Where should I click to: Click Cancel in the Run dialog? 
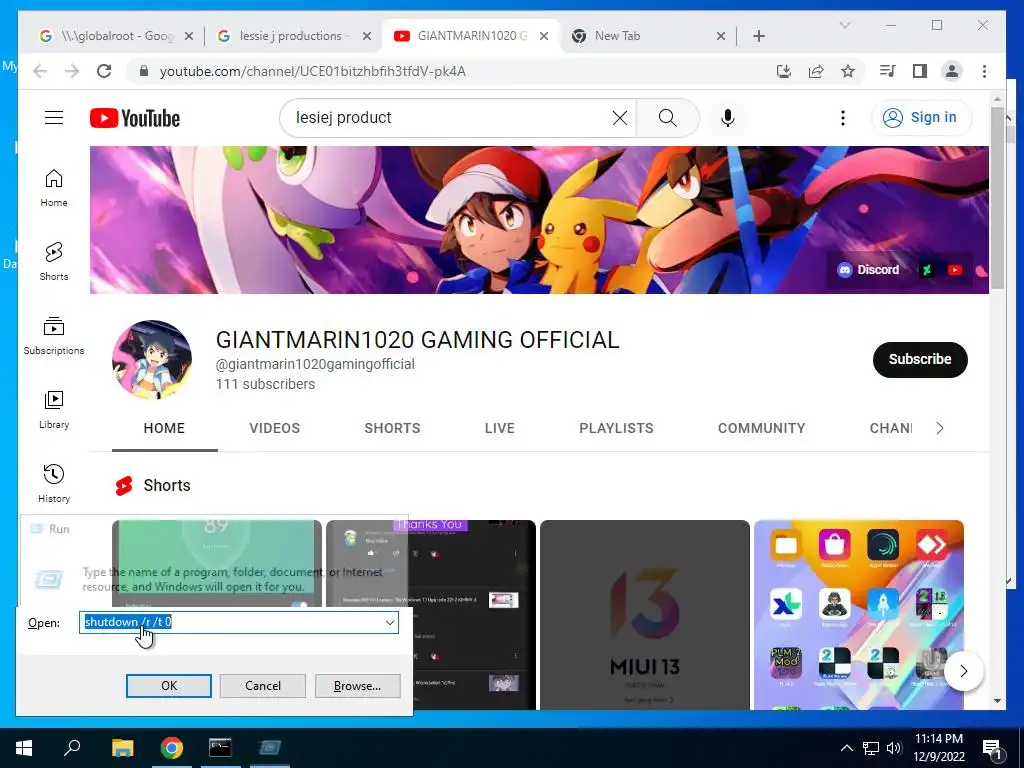pyautogui.click(x=263, y=686)
